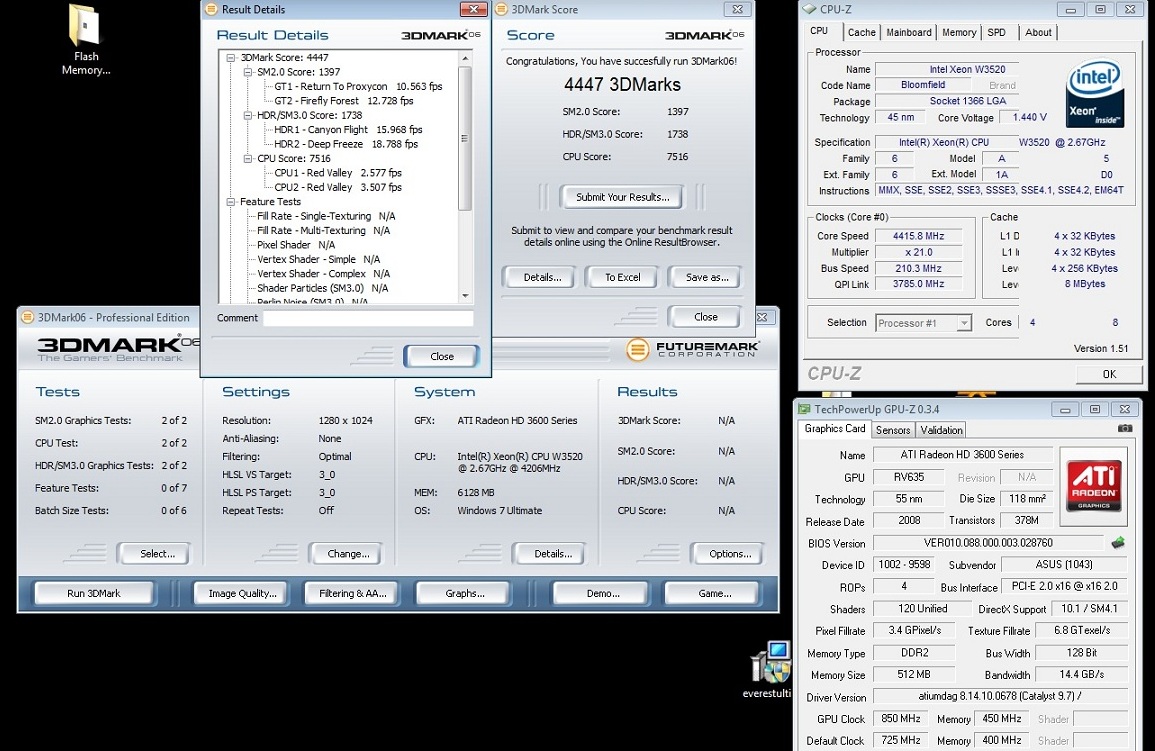Click the Run 3DMark button

pyautogui.click(x=94, y=593)
